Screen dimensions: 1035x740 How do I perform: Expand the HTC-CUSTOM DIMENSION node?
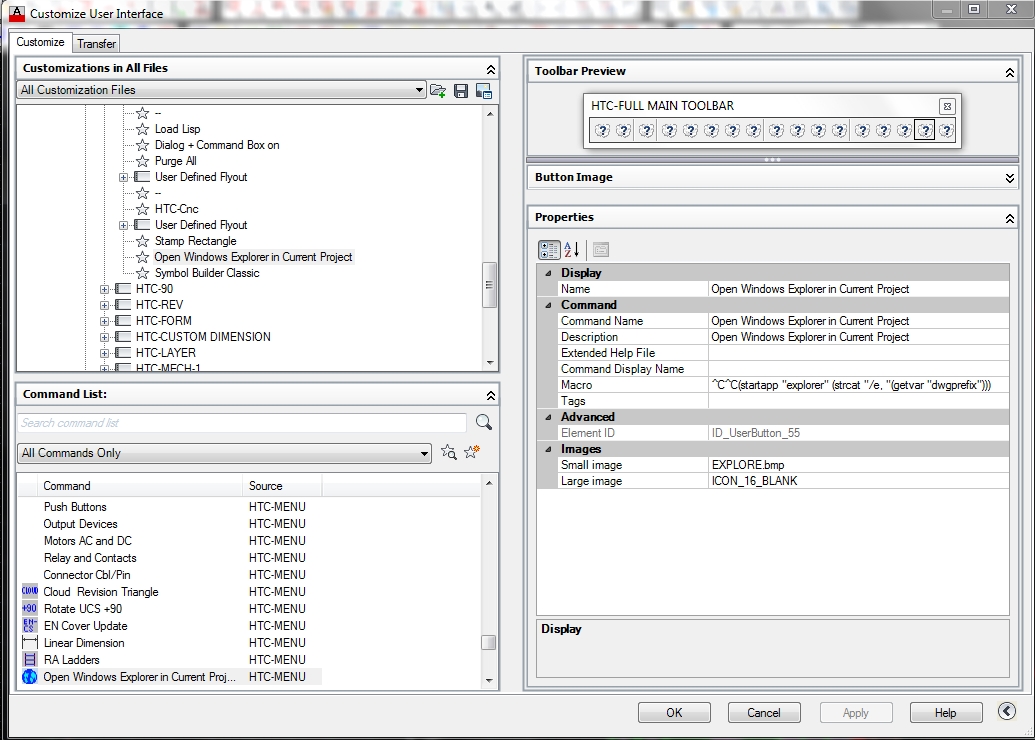[x=104, y=337]
